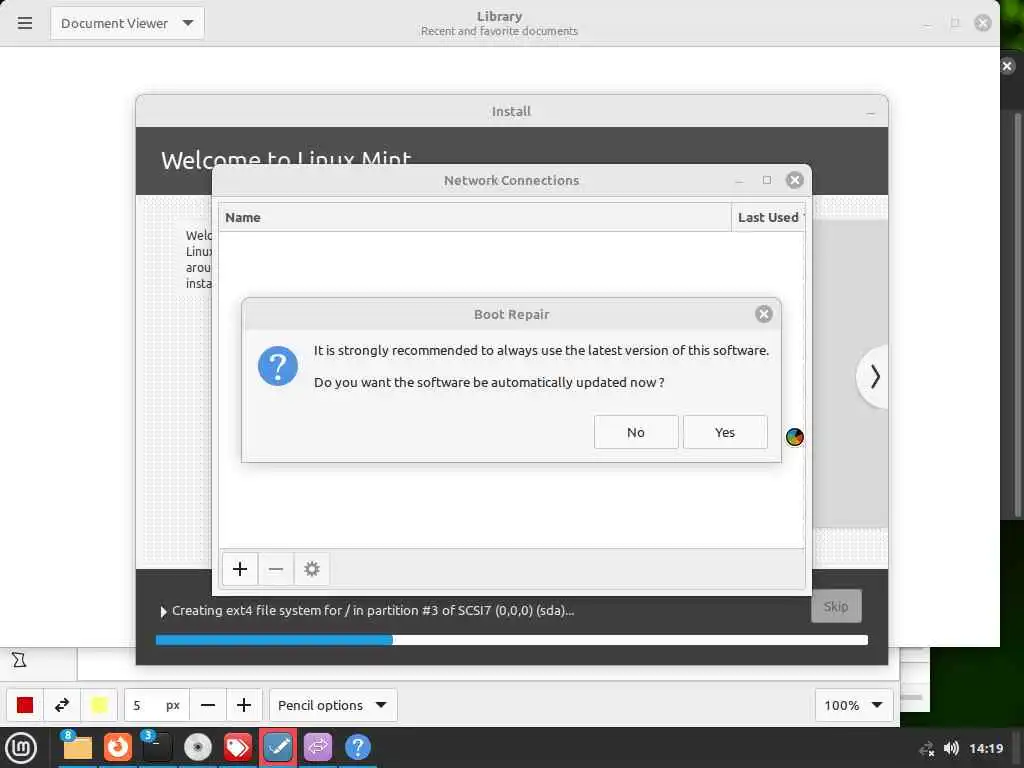Close the side panel with X

point(1007,66)
